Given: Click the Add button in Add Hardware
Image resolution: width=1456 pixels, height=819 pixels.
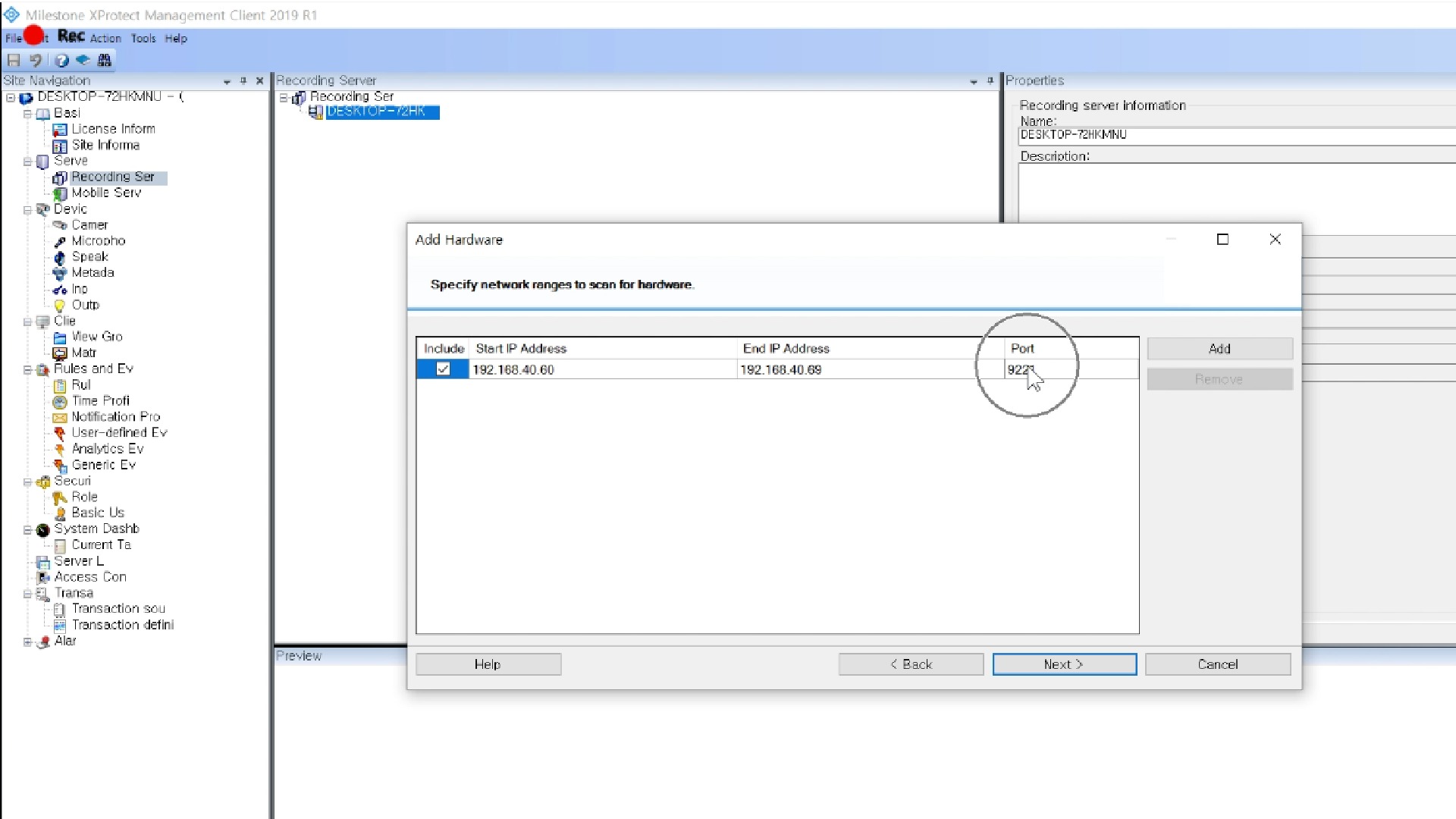Looking at the screenshot, I should [x=1219, y=349].
